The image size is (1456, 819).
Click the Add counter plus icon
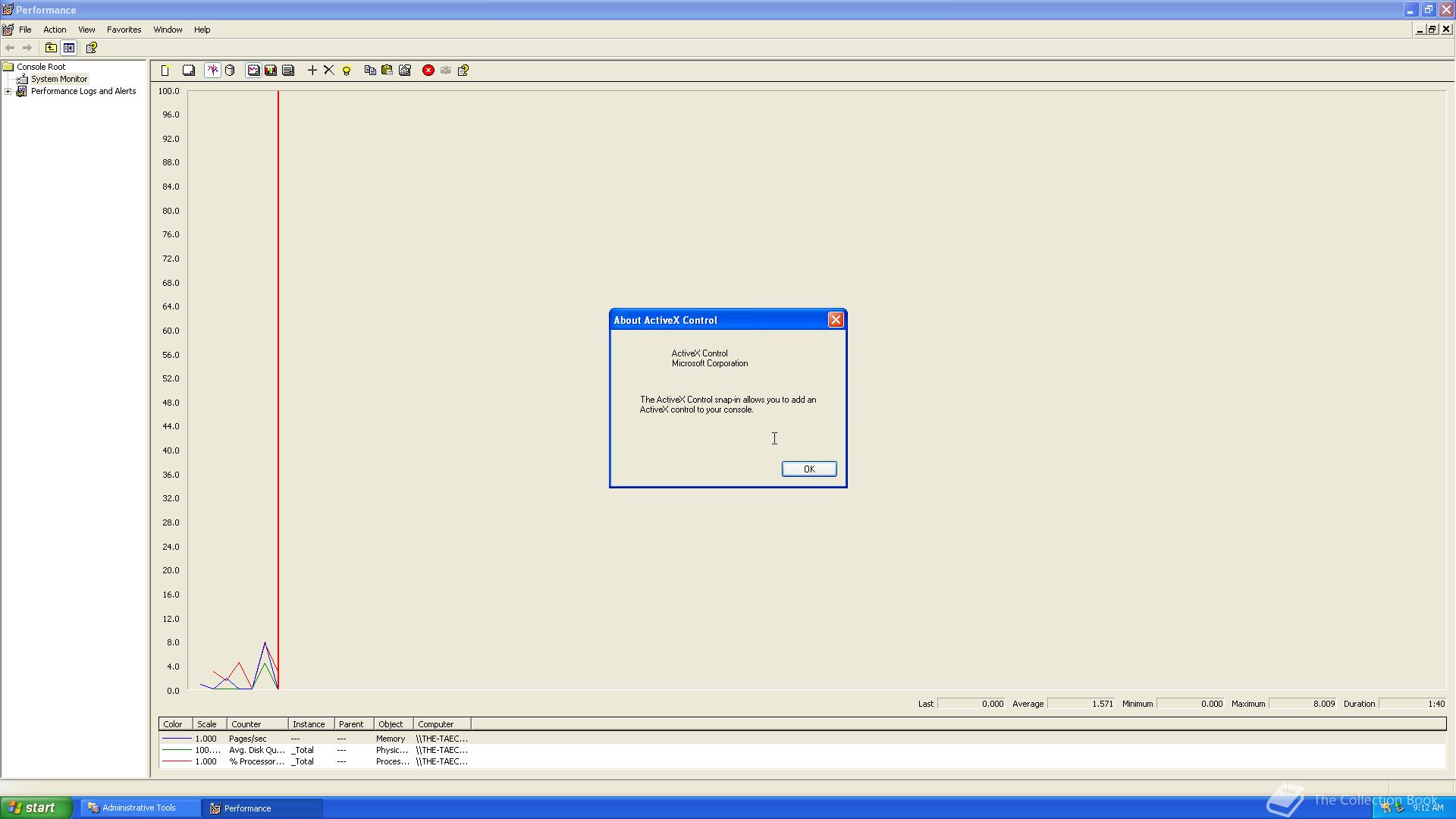(x=312, y=71)
